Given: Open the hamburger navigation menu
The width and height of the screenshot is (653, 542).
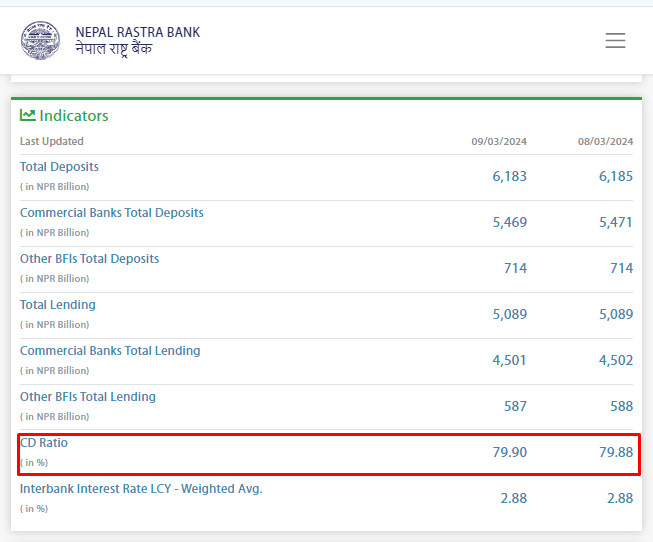Looking at the screenshot, I should [615, 41].
